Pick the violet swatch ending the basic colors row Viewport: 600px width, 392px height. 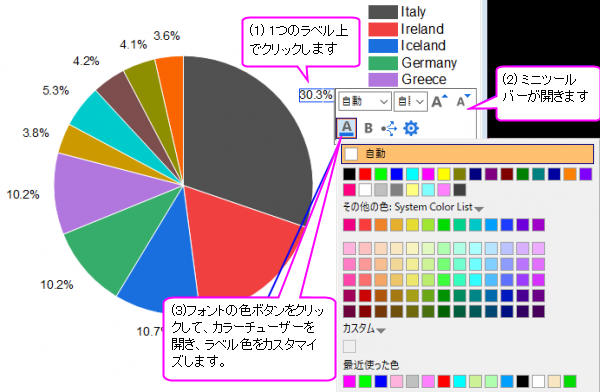click(586, 174)
